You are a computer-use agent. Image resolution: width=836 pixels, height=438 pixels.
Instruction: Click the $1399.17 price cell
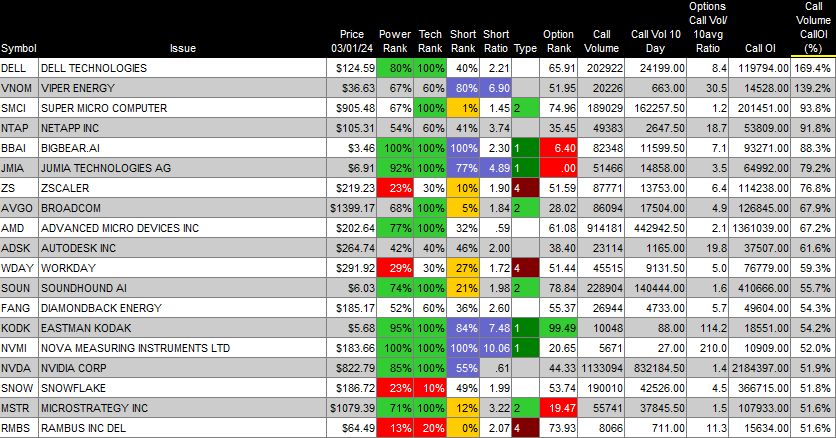[352, 208]
